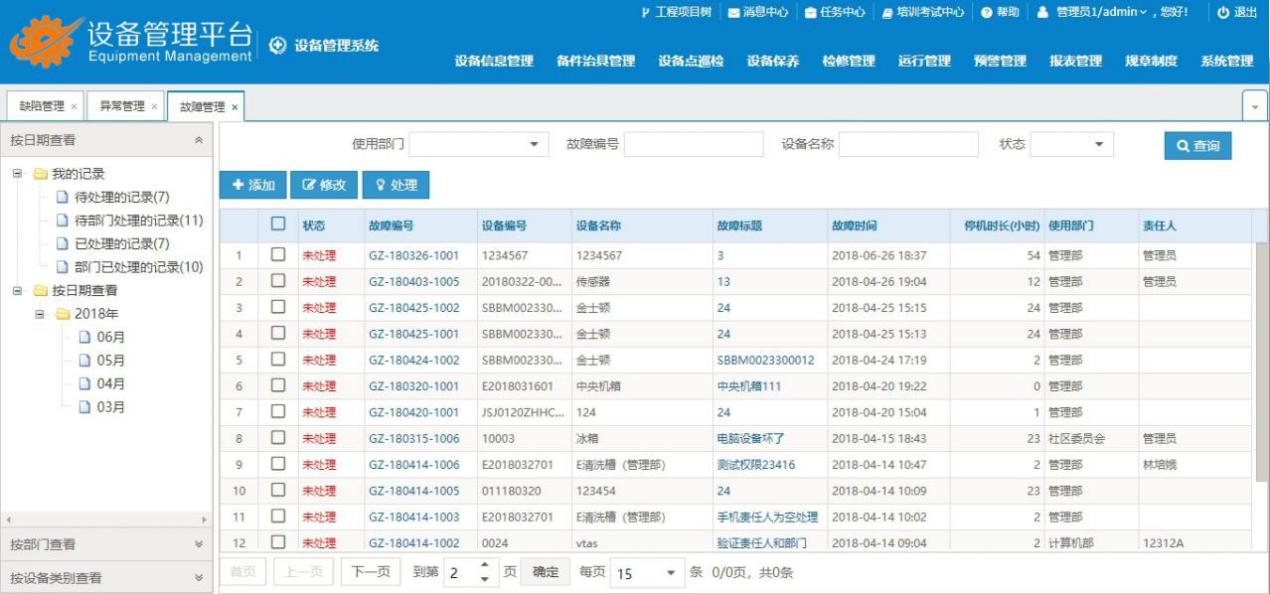Screen dimensions: 1270x594
Task: Click the 查询 search button
Action: tap(1197, 146)
